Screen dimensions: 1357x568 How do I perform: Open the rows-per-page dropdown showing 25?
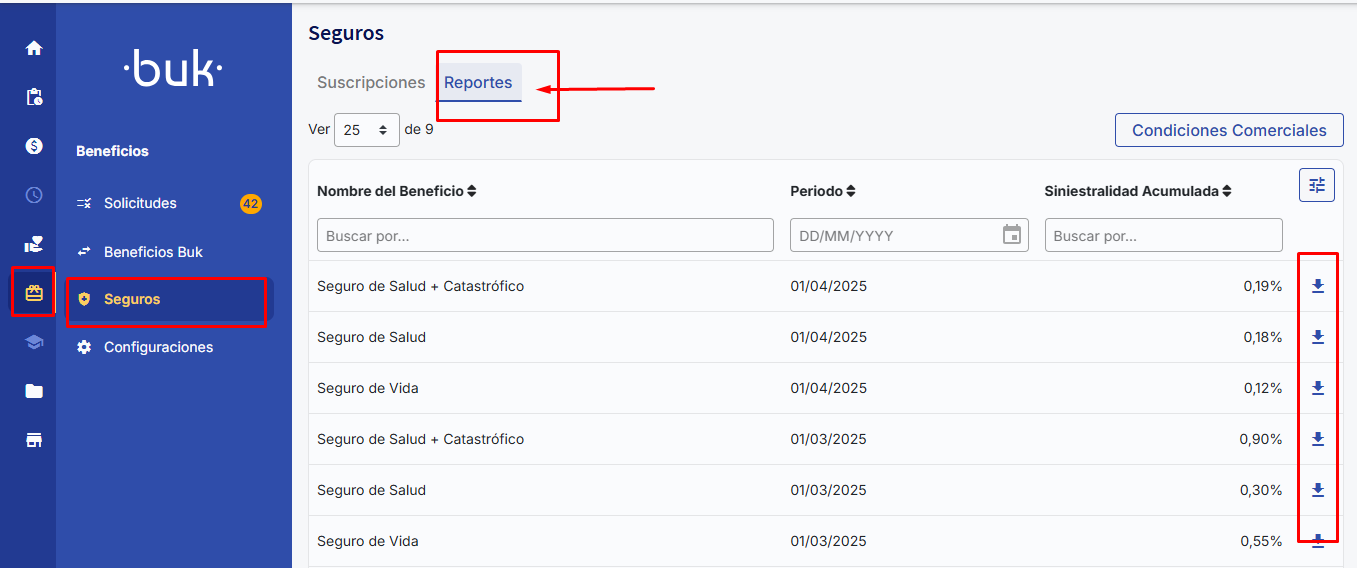366,130
